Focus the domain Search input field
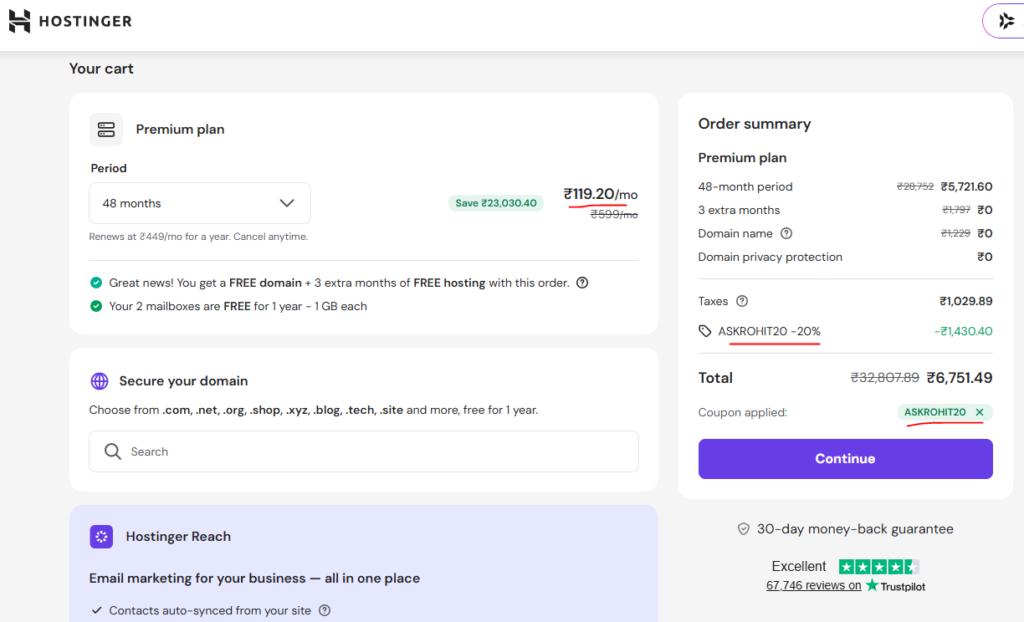Screen dimensions: 1024x622 [364, 451]
